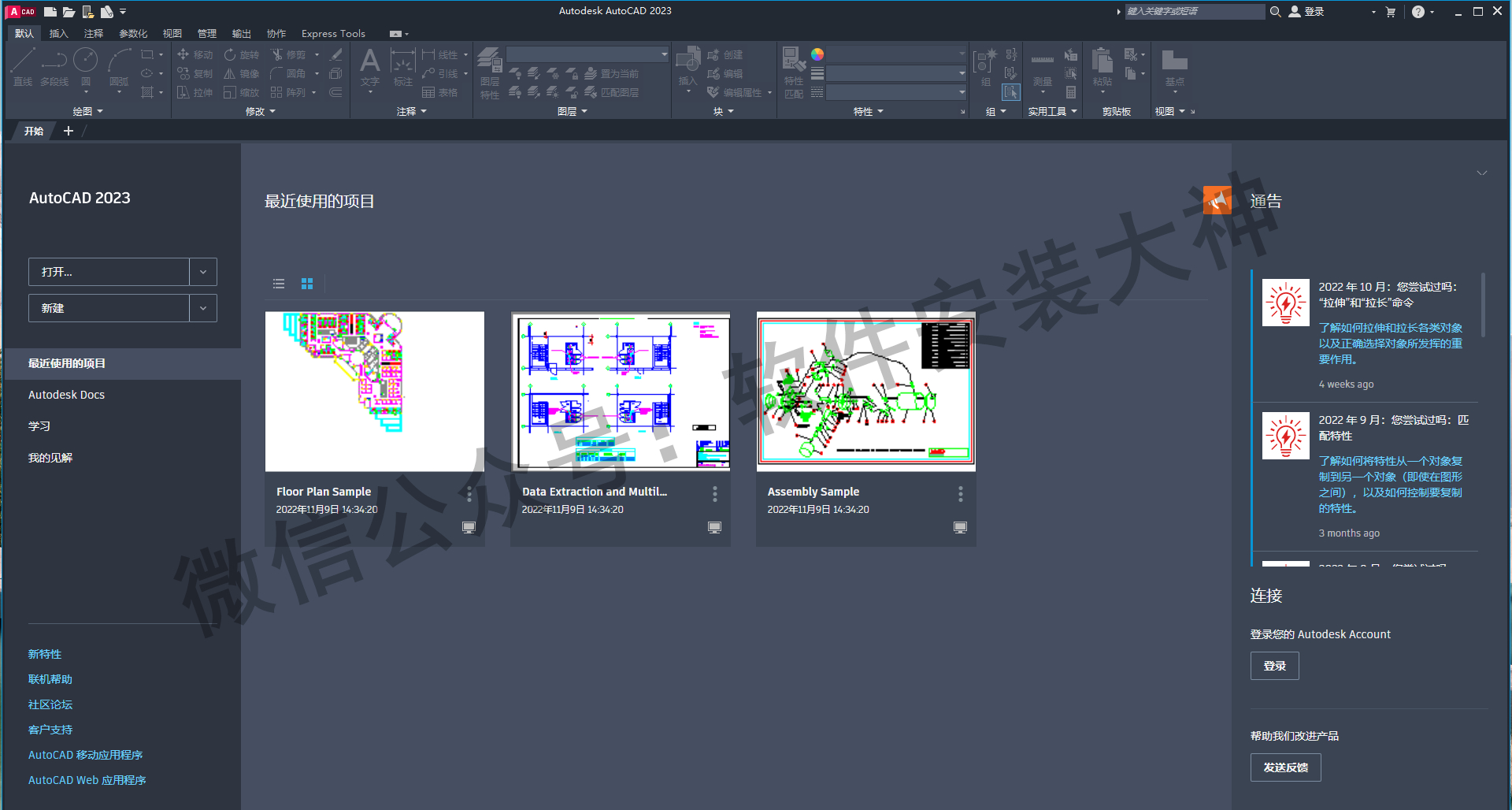Image resolution: width=1512 pixels, height=810 pixels.
Task: Expand the Modify (修改) panel
Action: coord(261,112)
